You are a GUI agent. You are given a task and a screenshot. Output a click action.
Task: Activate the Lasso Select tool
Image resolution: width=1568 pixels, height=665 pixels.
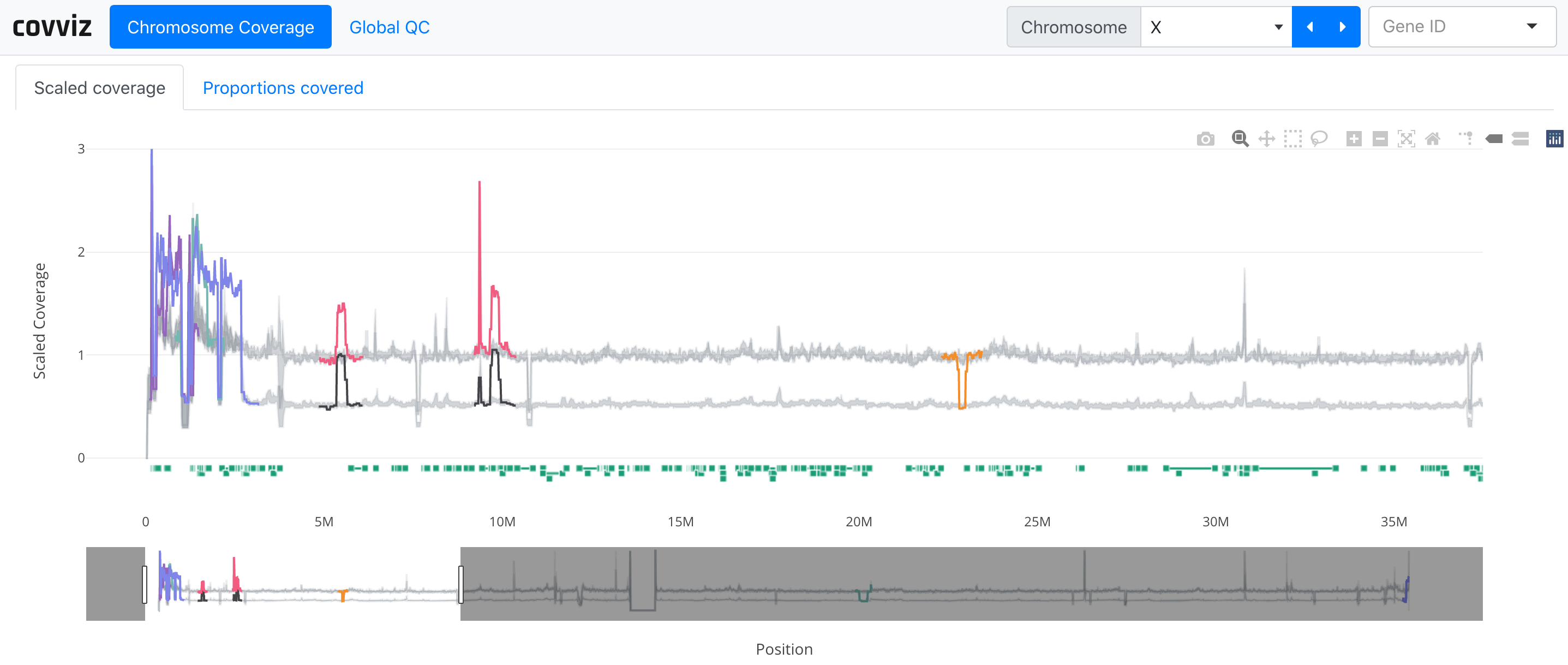click(1319, 139)
